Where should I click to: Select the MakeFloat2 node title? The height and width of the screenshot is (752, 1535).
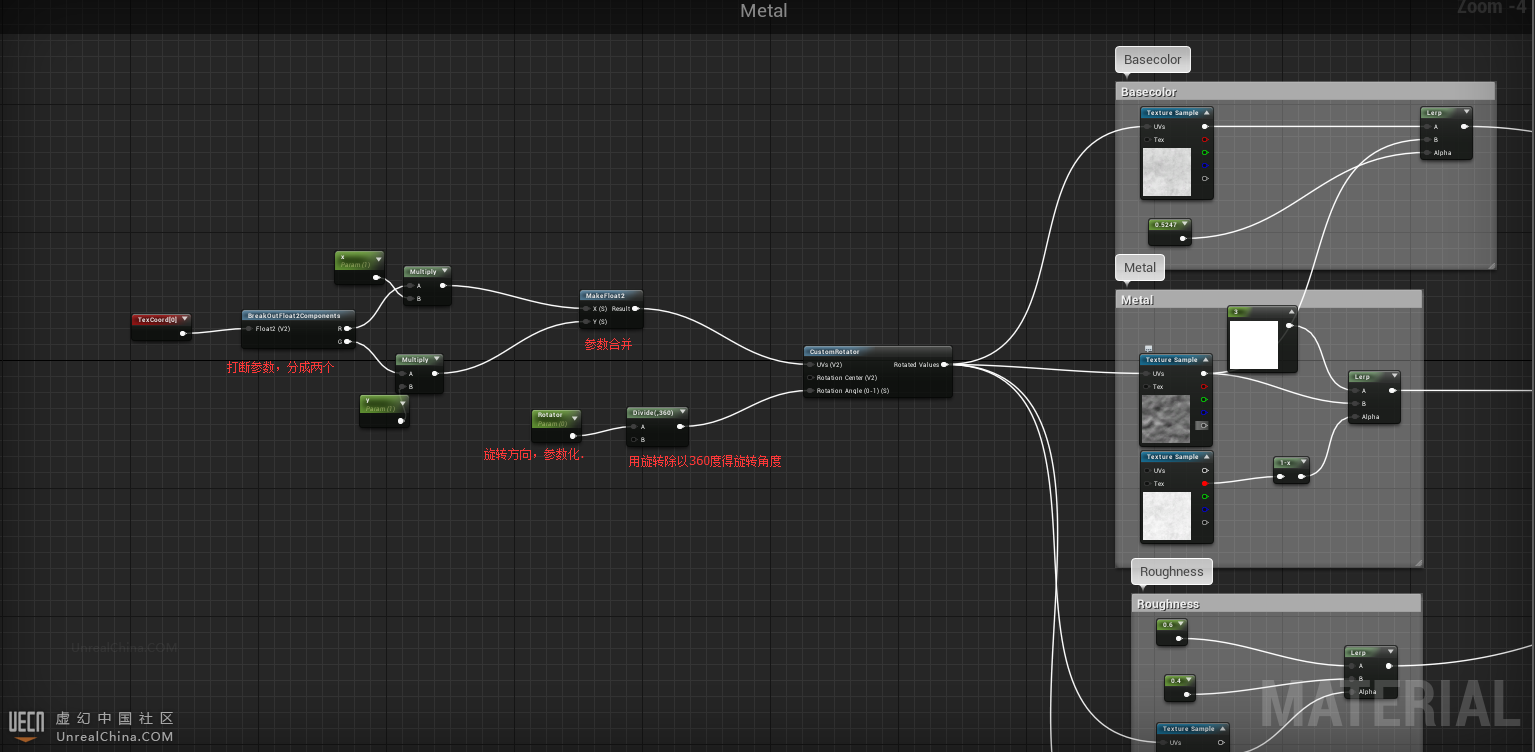605,296
